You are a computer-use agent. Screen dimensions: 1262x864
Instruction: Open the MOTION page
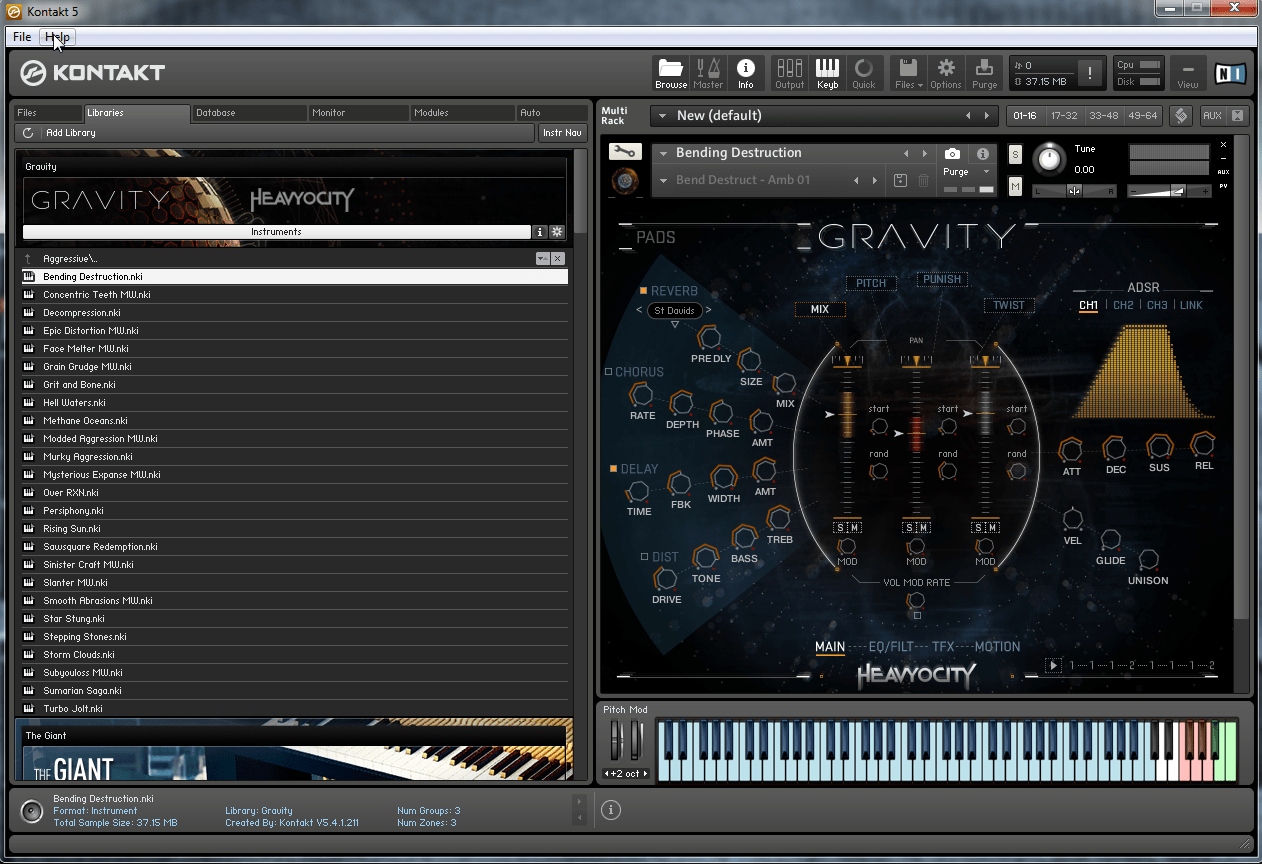click(x=997, y=647)
